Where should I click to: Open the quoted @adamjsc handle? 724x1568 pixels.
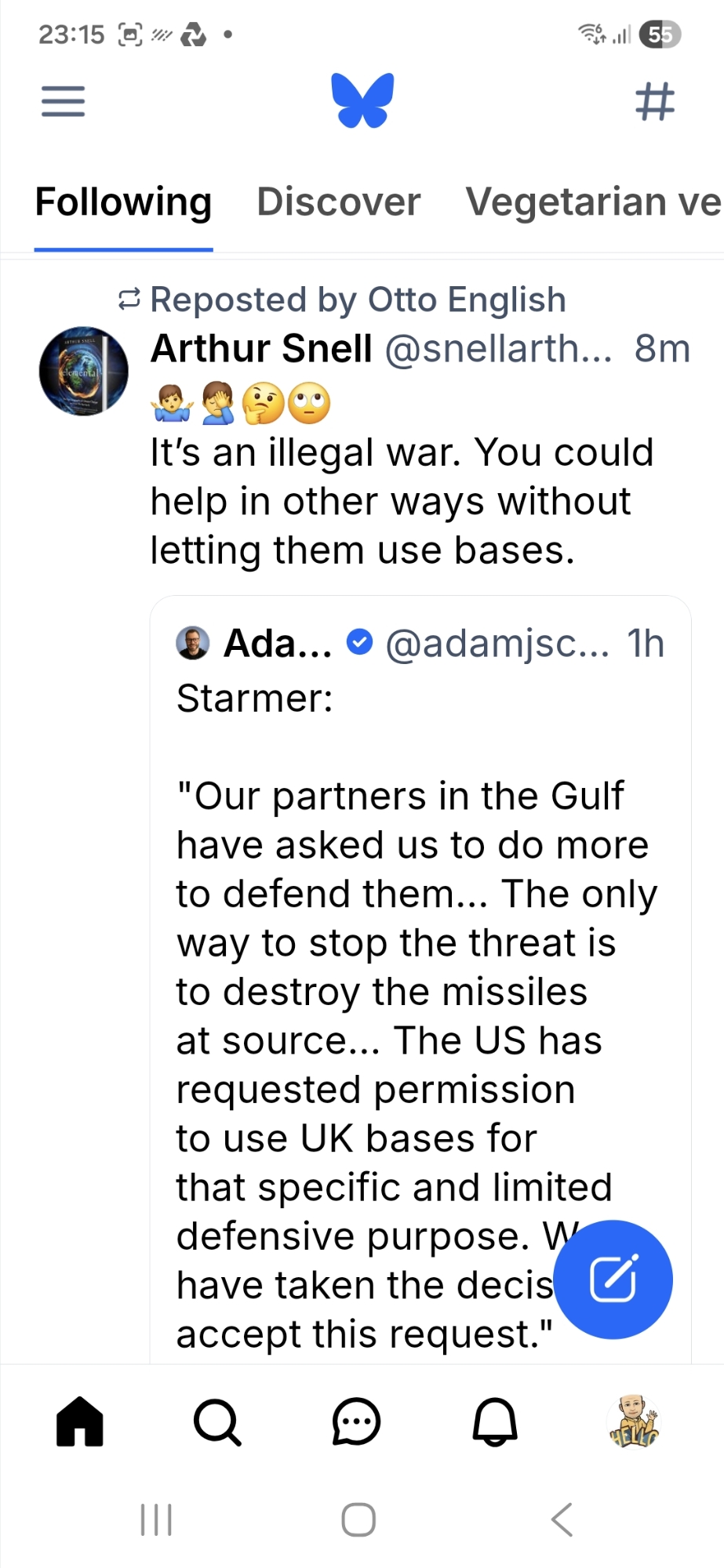click(x=497, y=644)
